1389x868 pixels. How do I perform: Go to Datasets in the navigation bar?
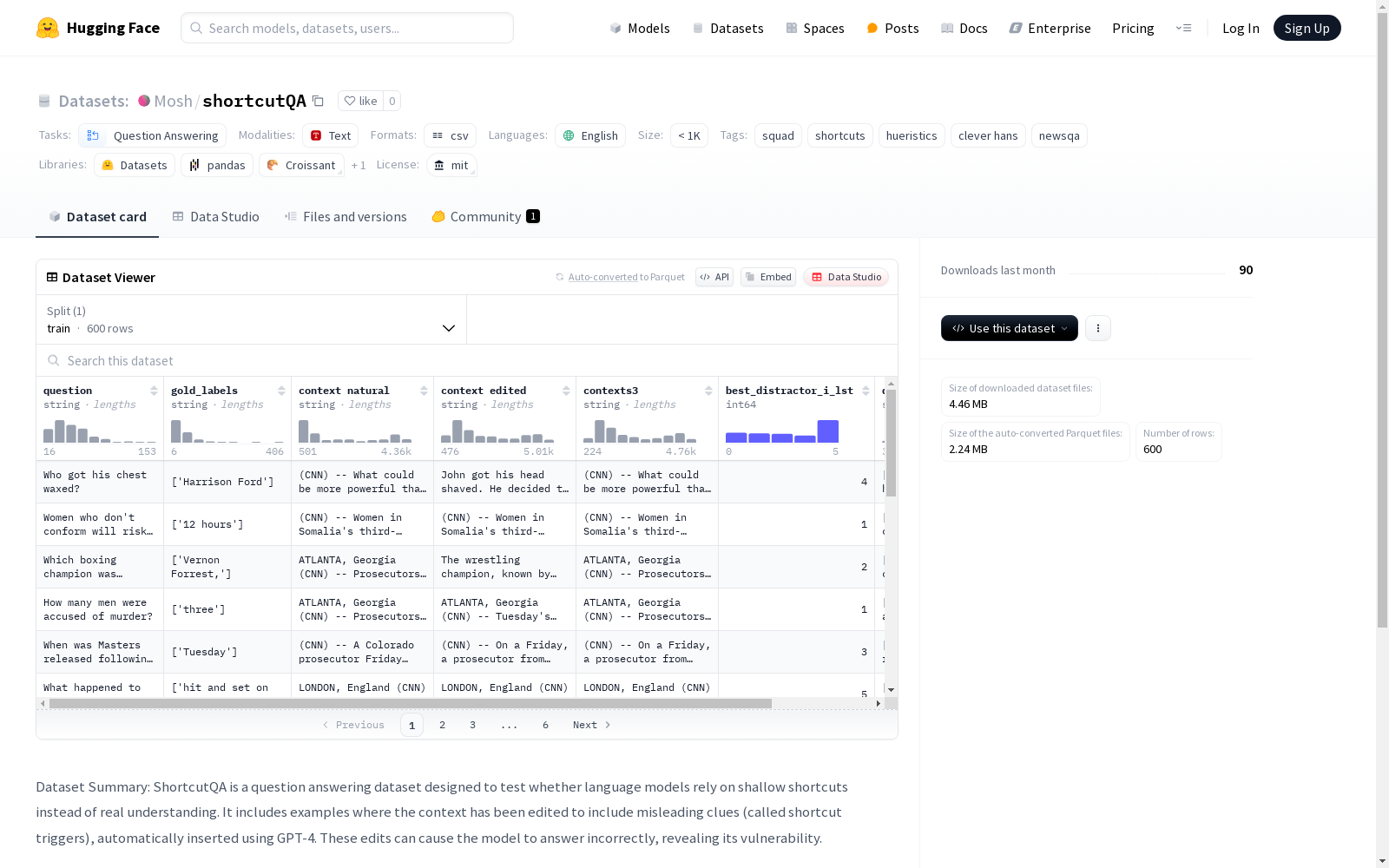coord(727,28)
